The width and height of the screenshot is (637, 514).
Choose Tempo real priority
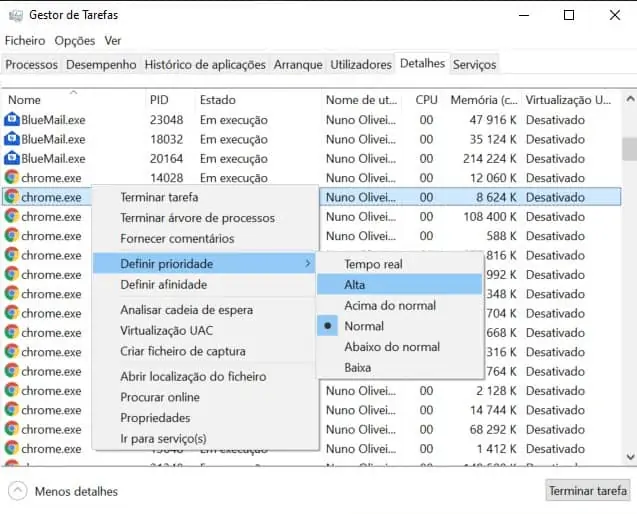coord(373,264)
